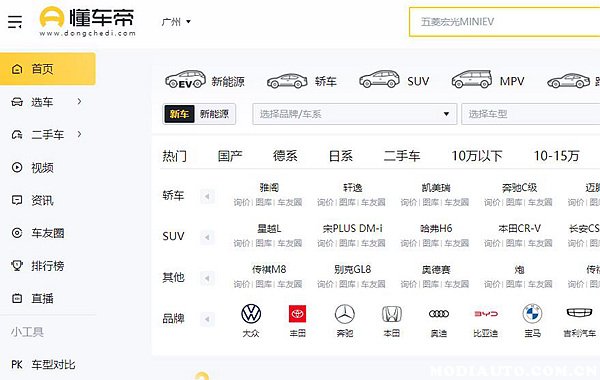Click the 二手车 sidebar icon
Viewport: 600px width, 380px height.
tap(17, 134)
